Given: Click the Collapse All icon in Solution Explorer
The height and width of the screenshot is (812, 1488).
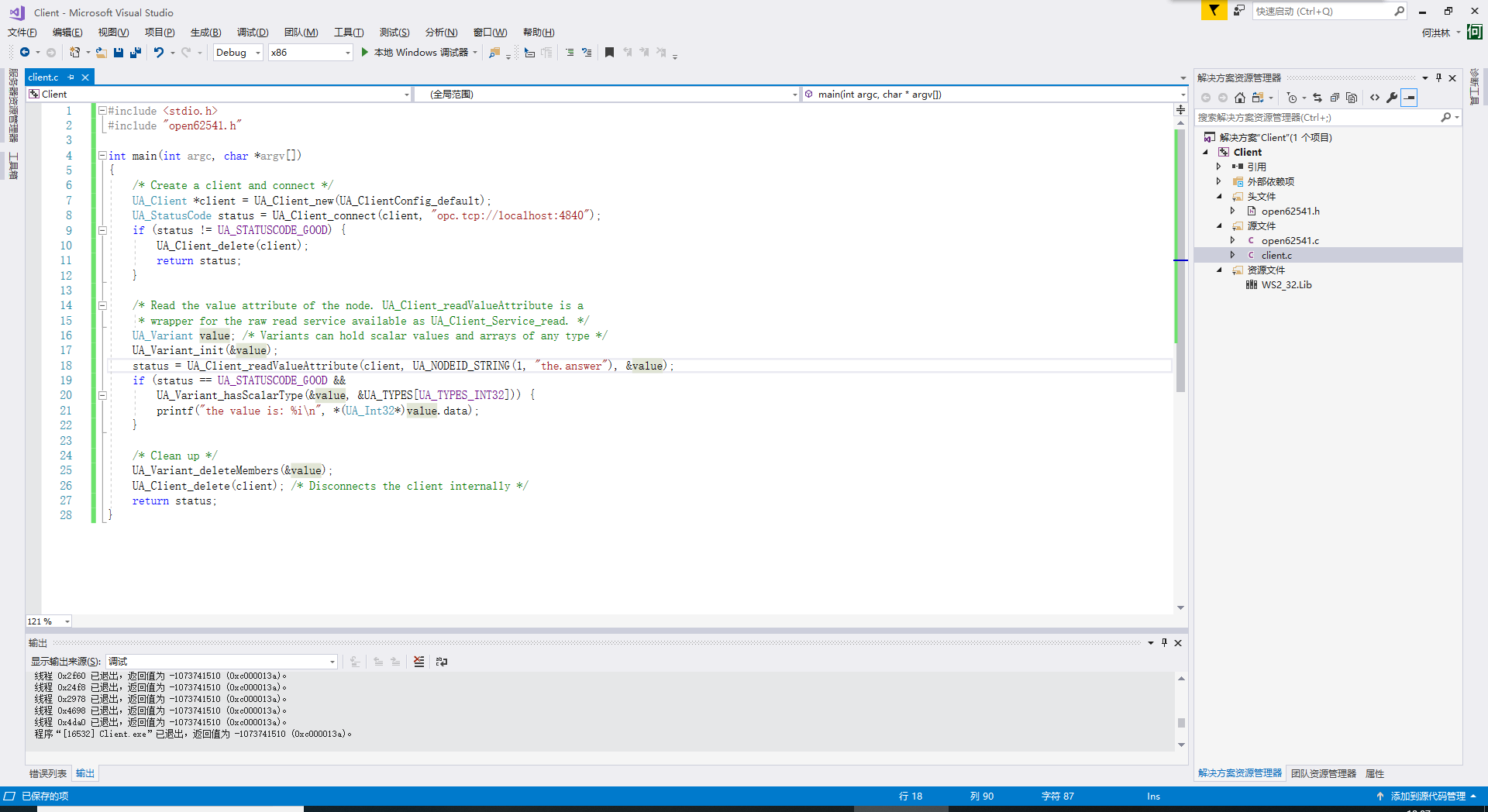Looking at the screenshot, I should [1335, 98].
